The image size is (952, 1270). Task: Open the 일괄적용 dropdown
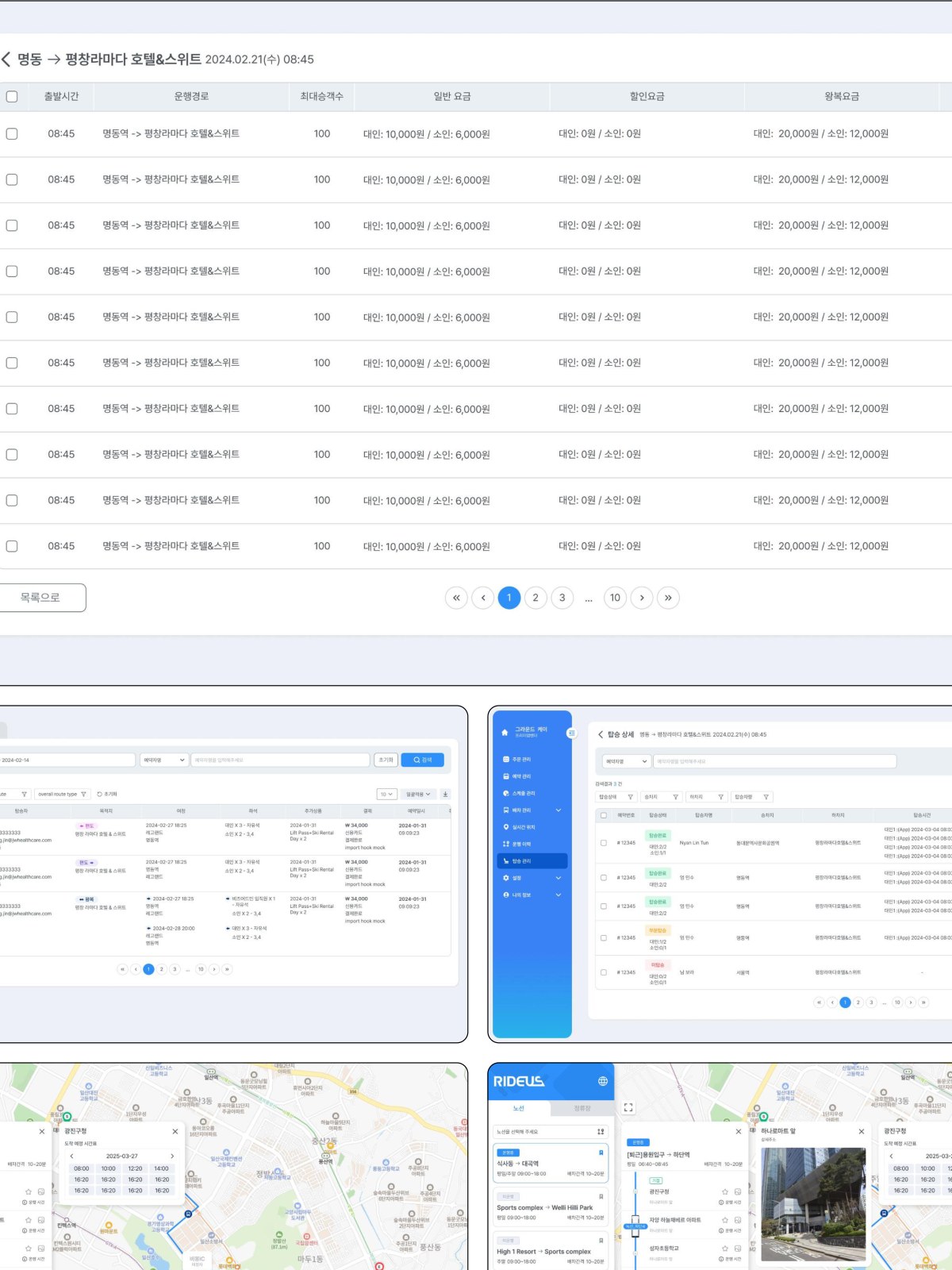(418, 794)
